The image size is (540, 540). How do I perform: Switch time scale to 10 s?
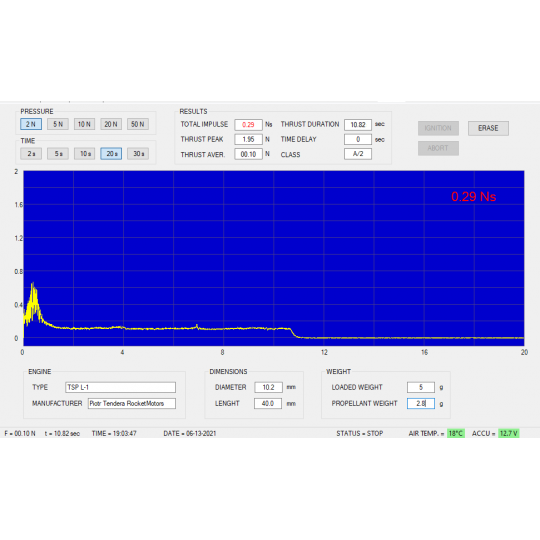point(84,154)
